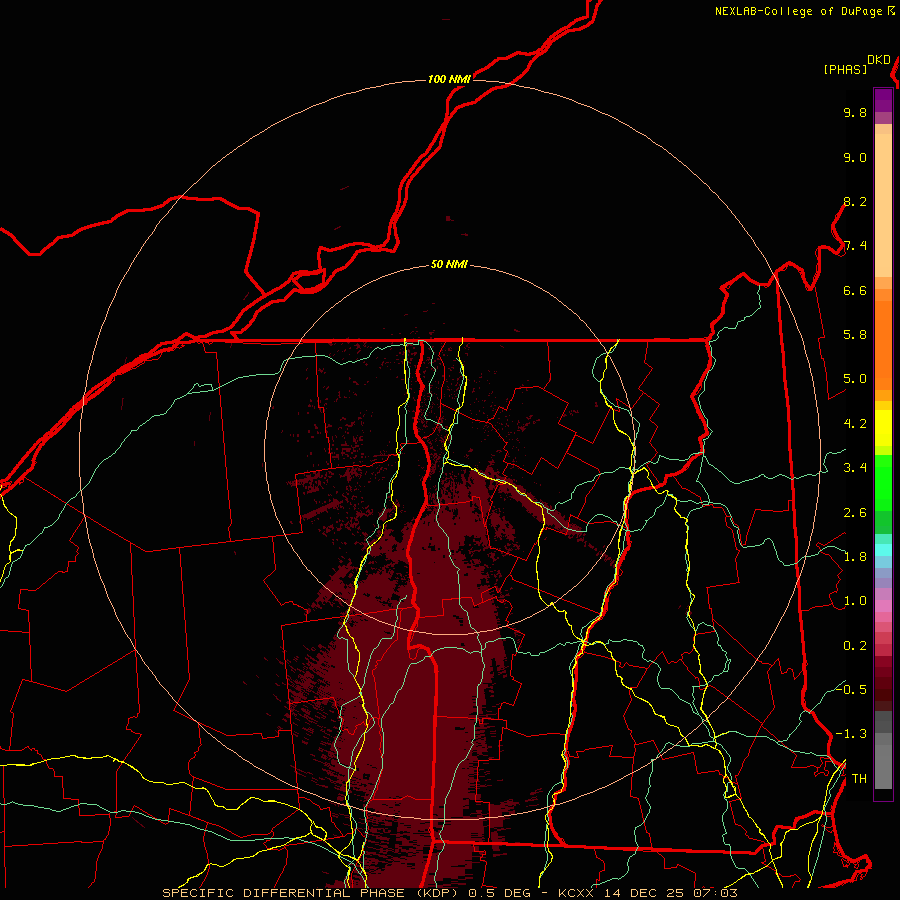Click the 4.2 value on the color scale
900x900 pixels.
(855, 424)
